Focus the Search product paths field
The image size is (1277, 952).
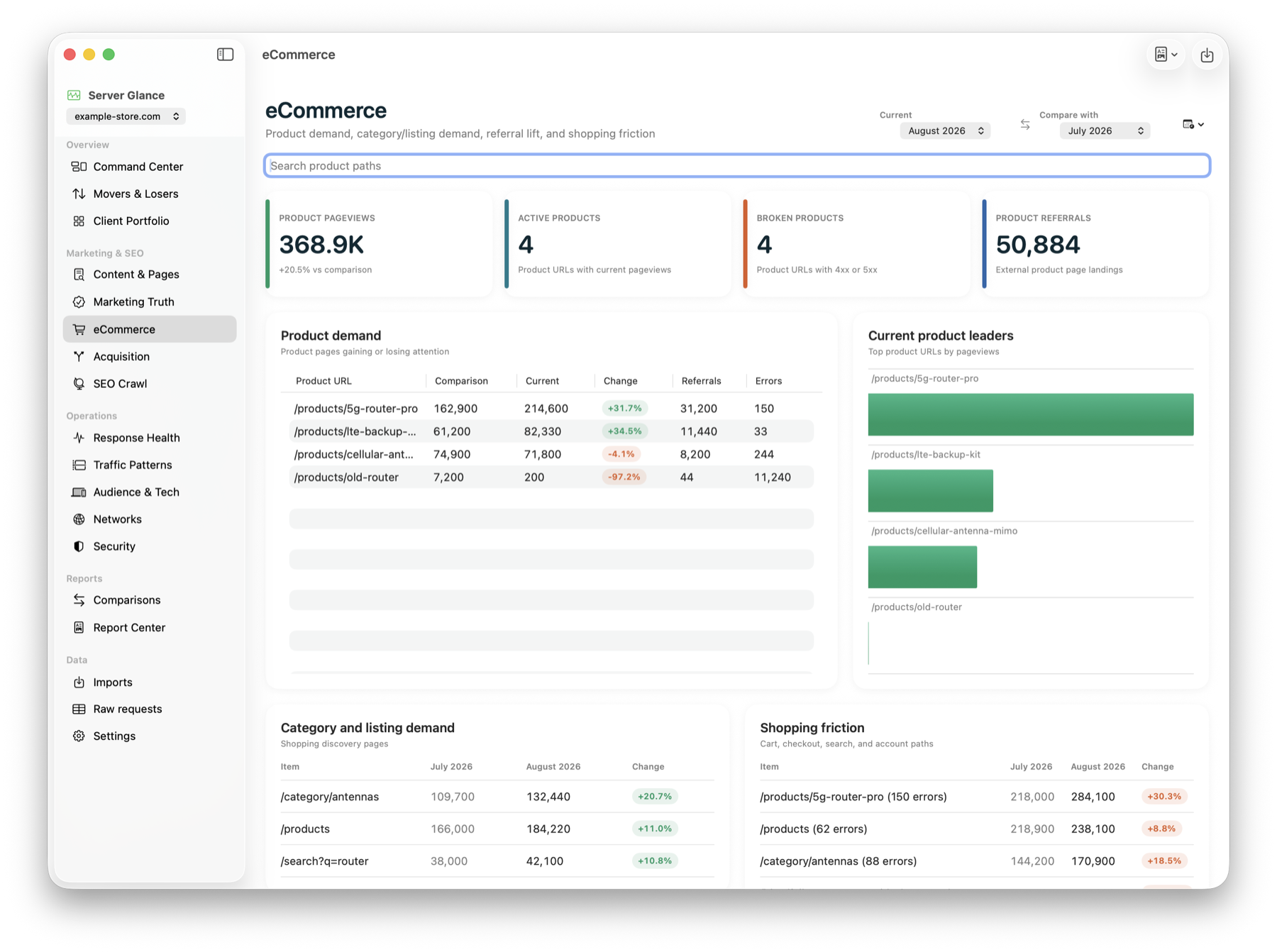point(737,165)
